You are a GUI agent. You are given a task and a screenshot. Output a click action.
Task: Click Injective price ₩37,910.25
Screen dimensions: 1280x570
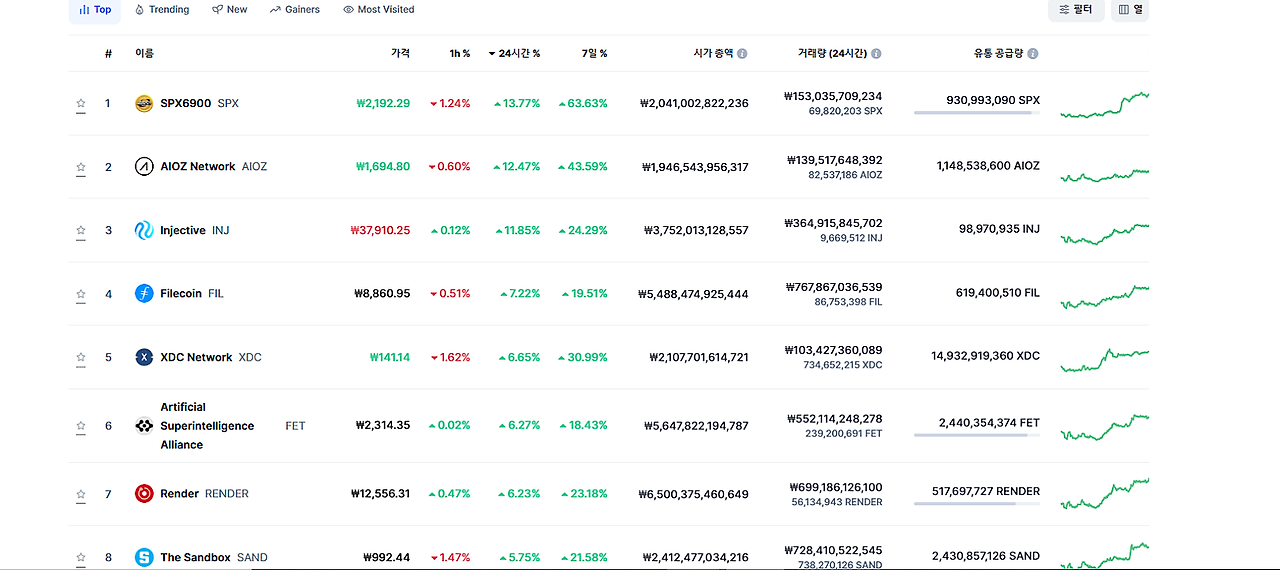(380, 230)
